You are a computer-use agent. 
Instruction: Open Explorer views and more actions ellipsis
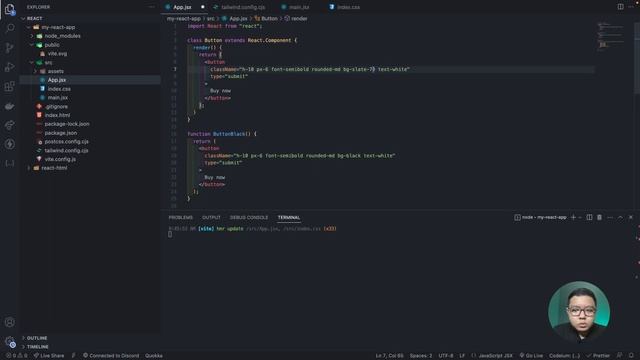(x=152, y=7)
